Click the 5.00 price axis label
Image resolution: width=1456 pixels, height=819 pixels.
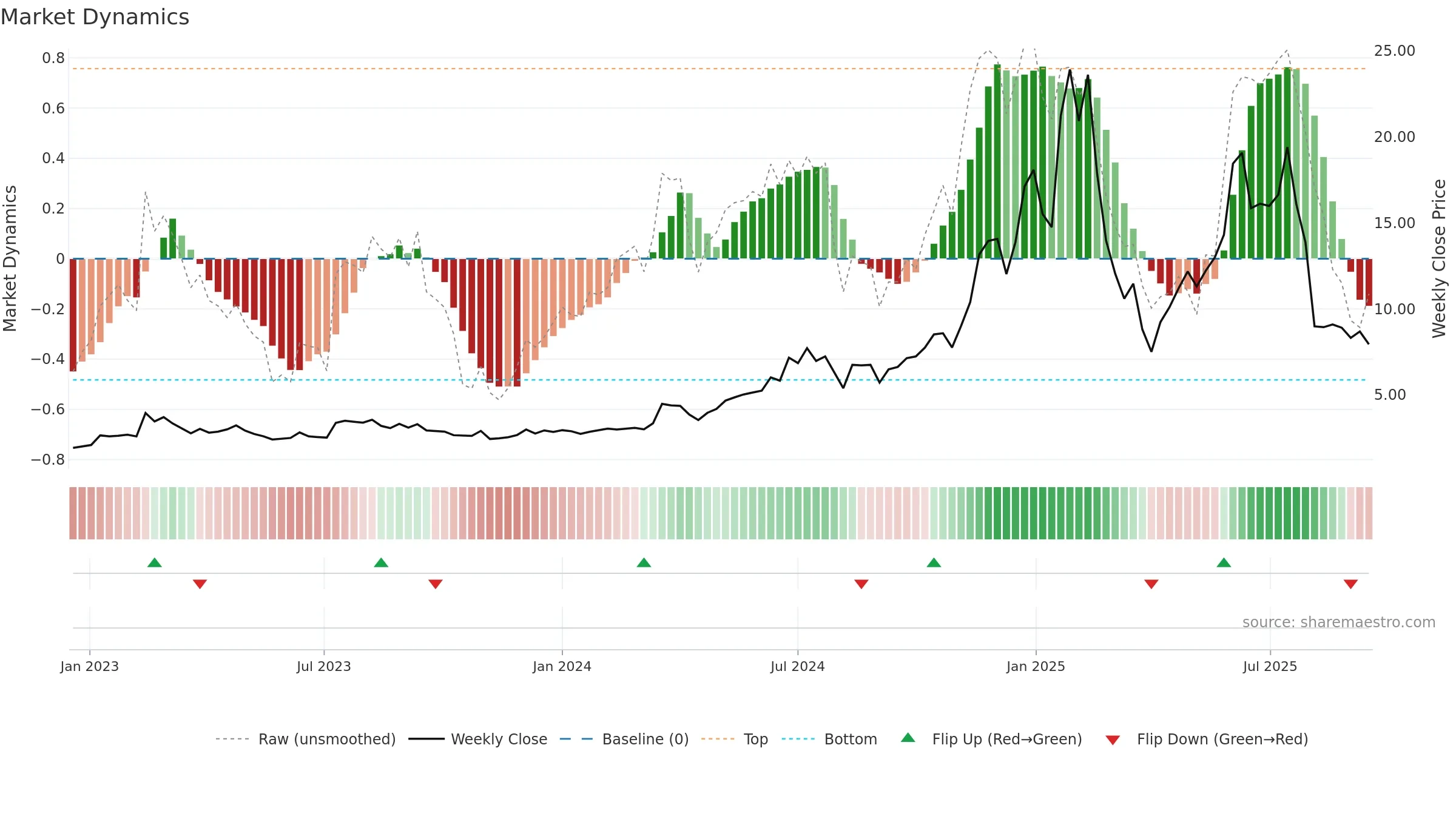[x=1390, y=395]
